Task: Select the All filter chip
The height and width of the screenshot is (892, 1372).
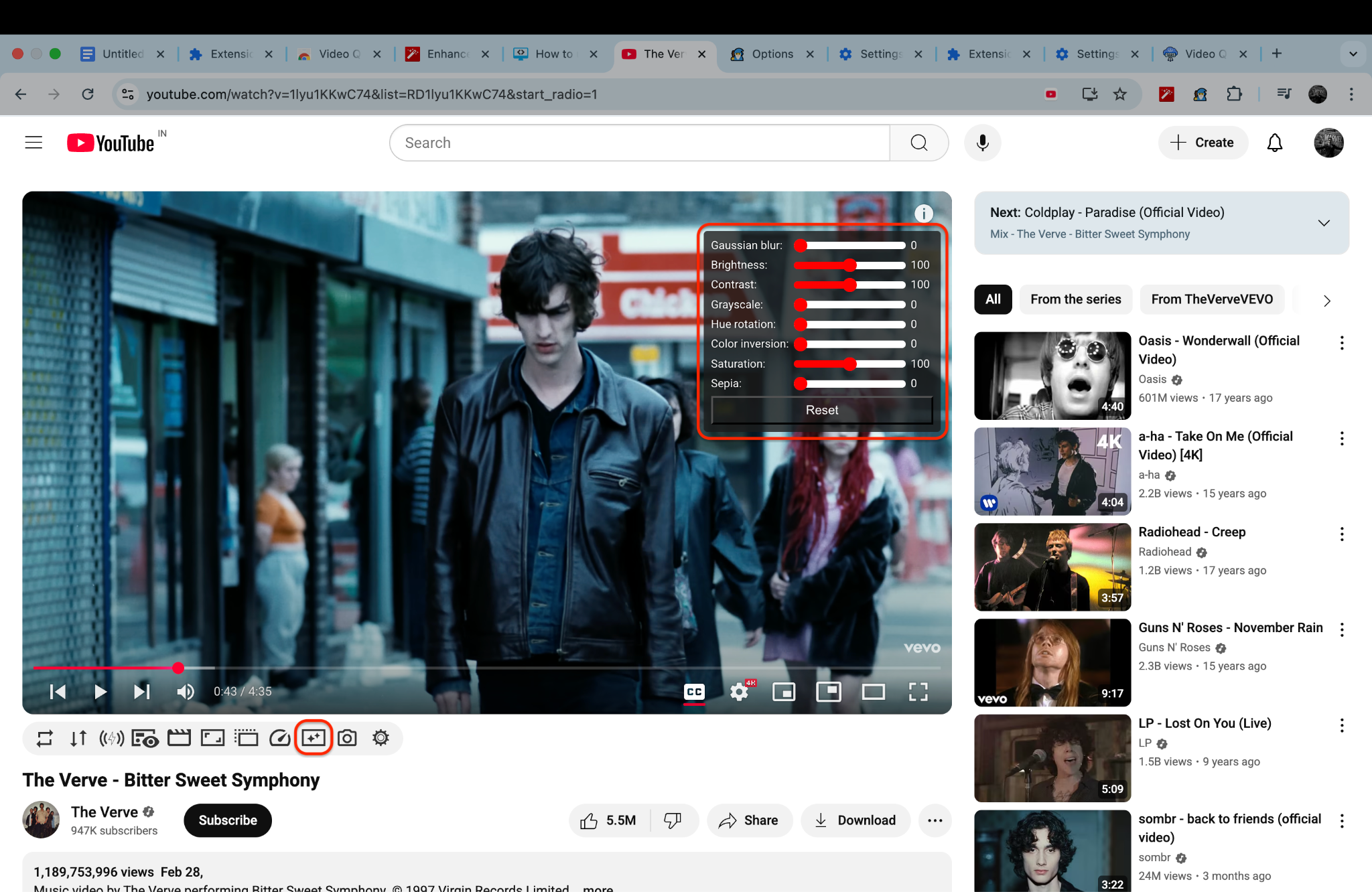Action: click(x=993, y=299)
